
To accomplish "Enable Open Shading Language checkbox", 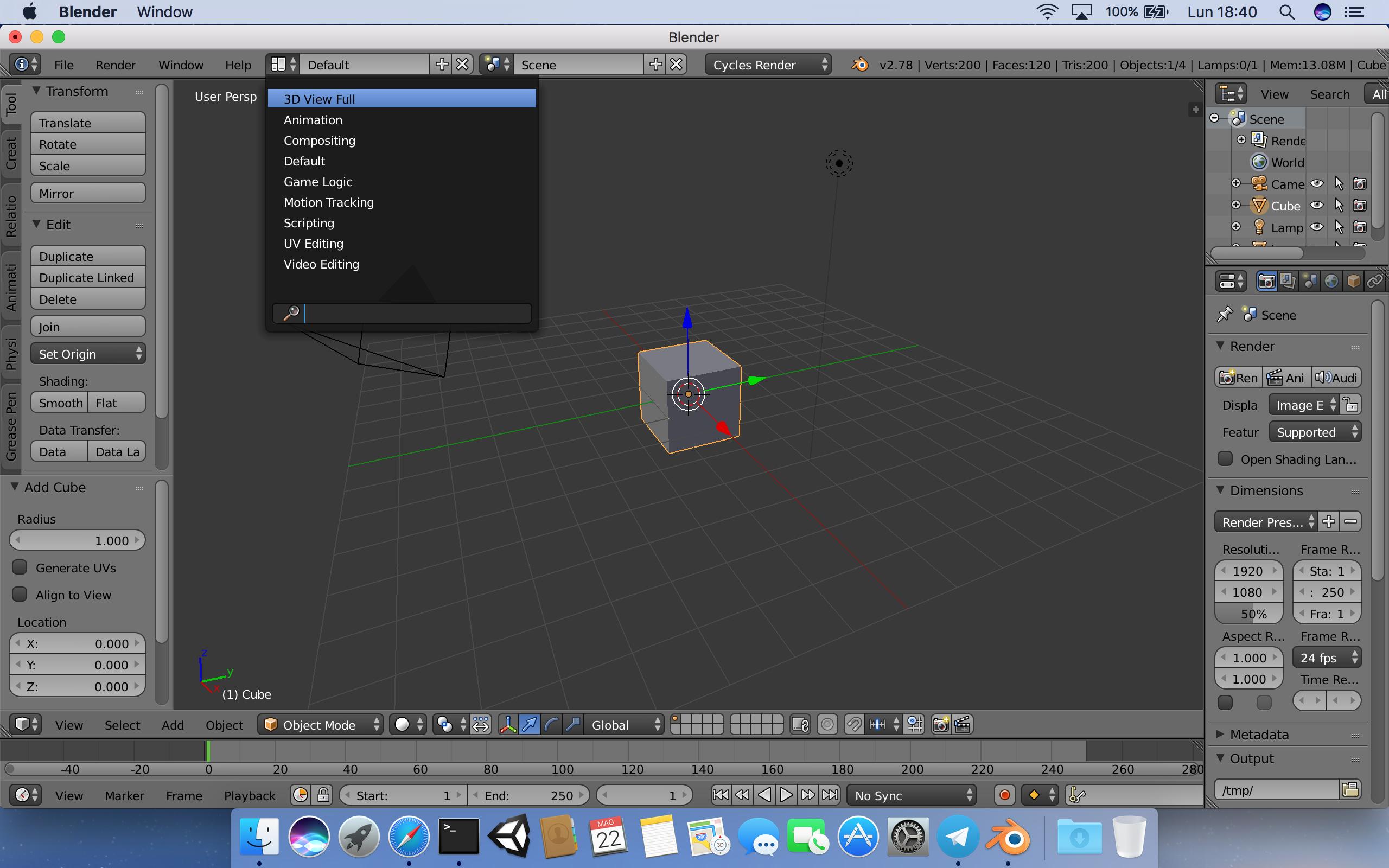I will point(1225,459).
